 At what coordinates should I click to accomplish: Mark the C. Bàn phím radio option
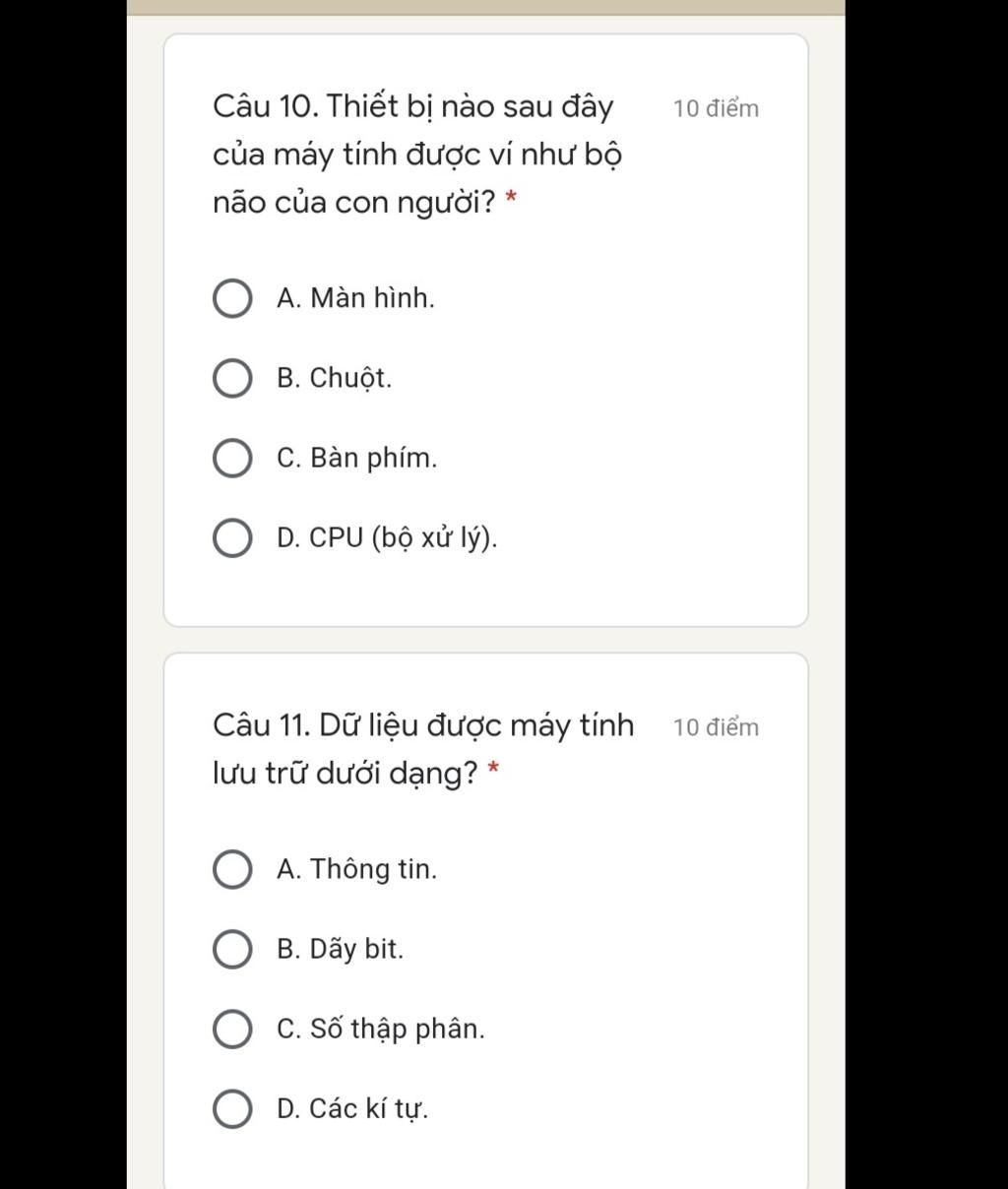(x=231, y=458)
